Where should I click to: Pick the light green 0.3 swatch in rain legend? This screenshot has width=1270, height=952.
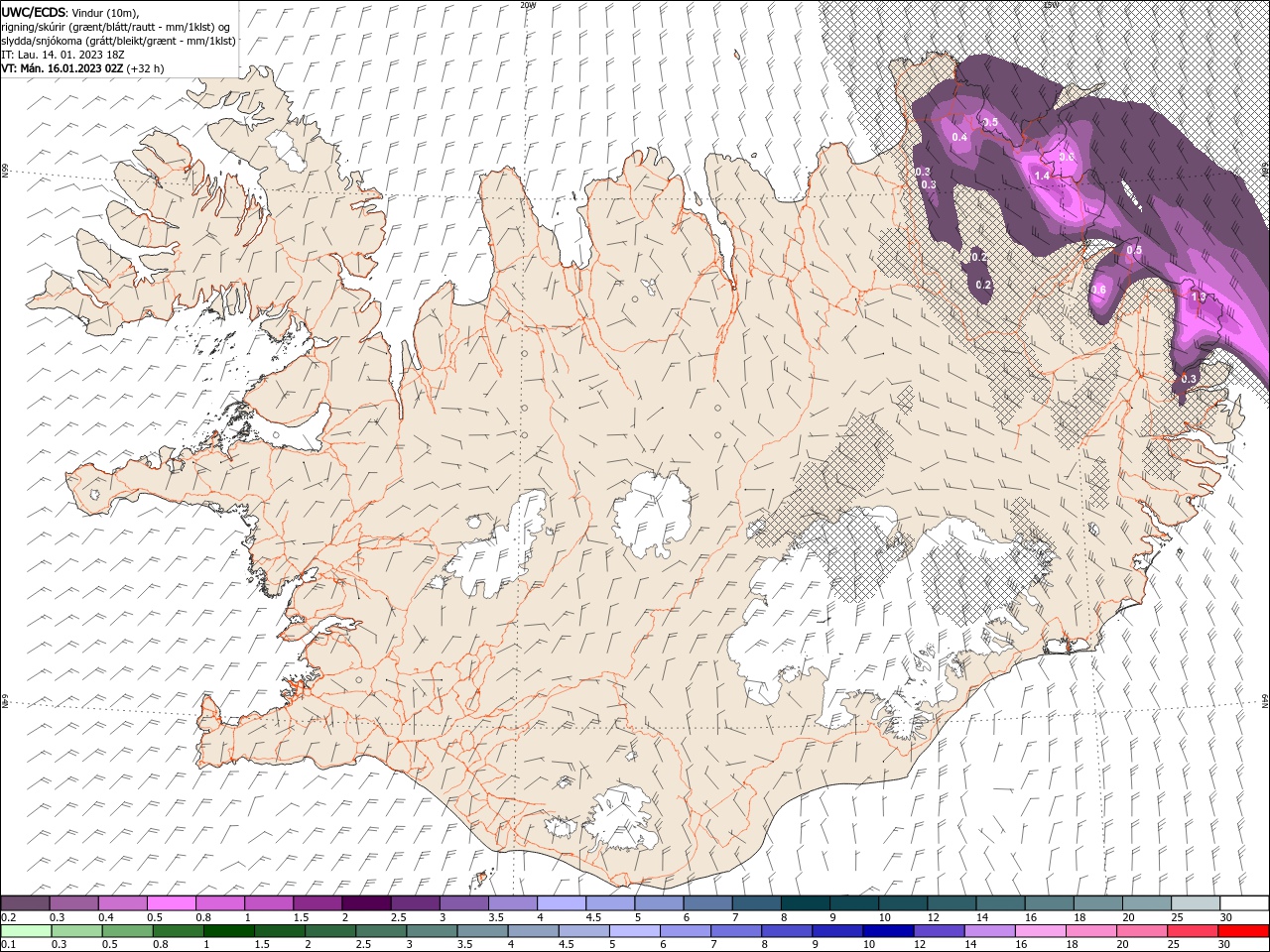[x=76, y=931]
